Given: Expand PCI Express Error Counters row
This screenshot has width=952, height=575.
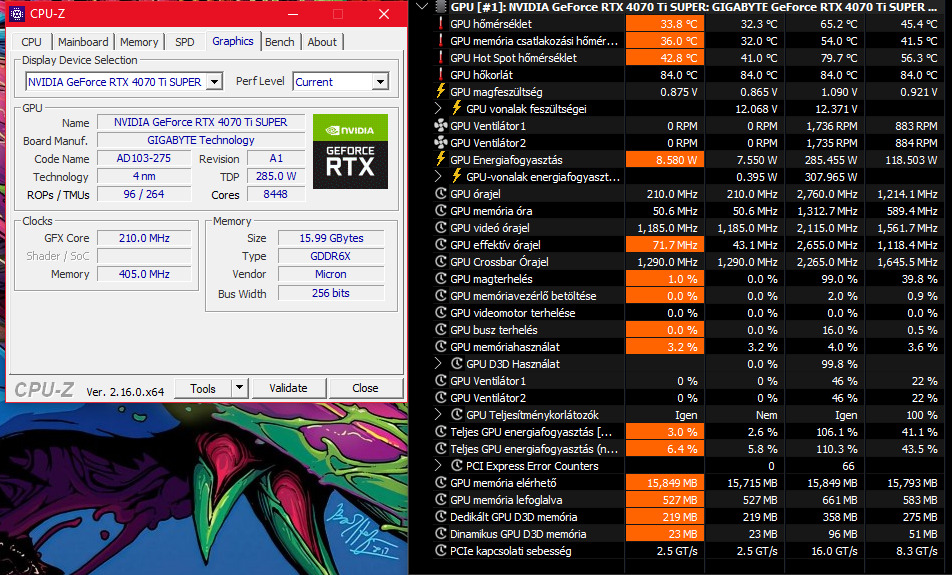Looking at the screenshot, I should coord(439,466).
